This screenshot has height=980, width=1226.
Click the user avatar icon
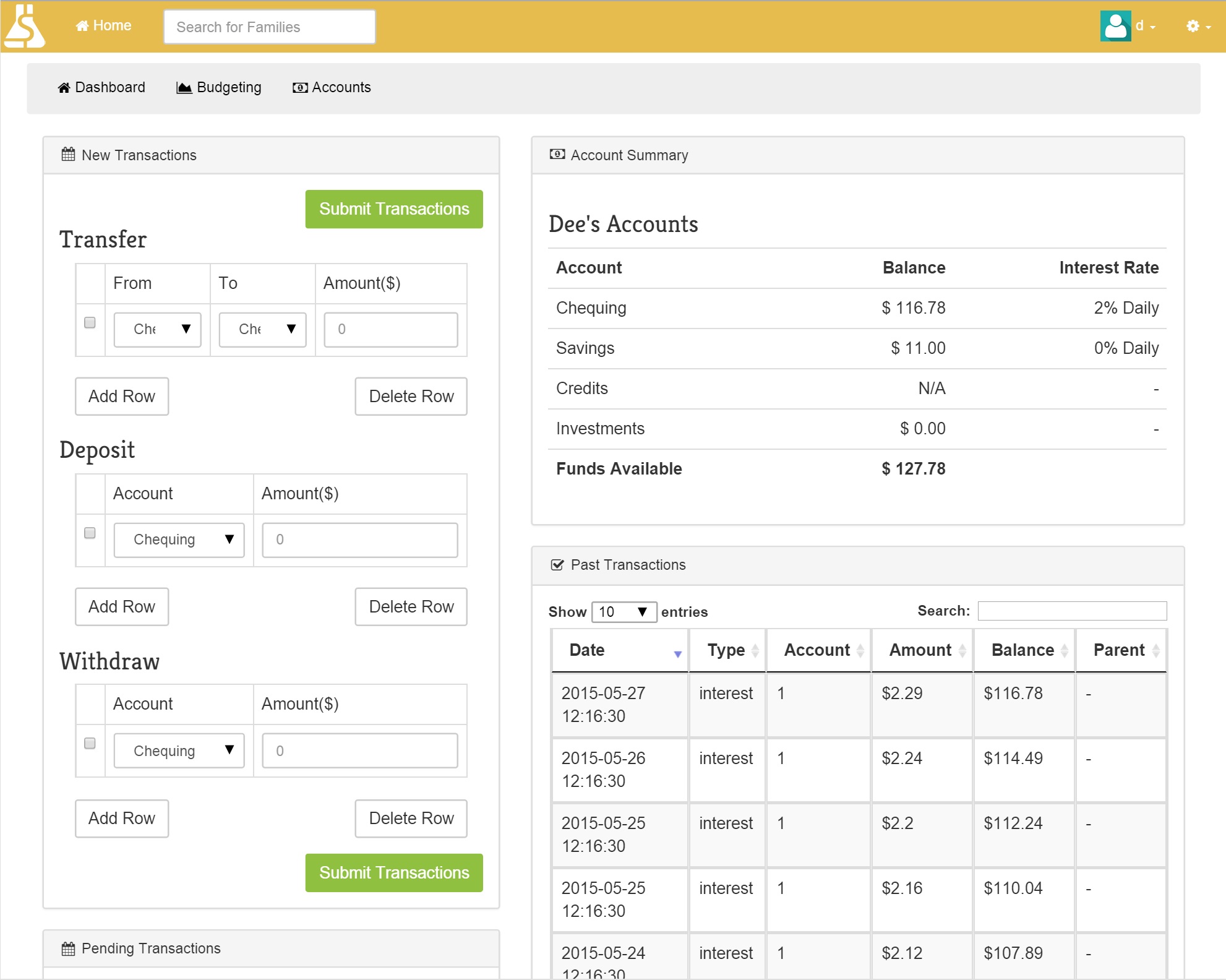[1115, 26]
